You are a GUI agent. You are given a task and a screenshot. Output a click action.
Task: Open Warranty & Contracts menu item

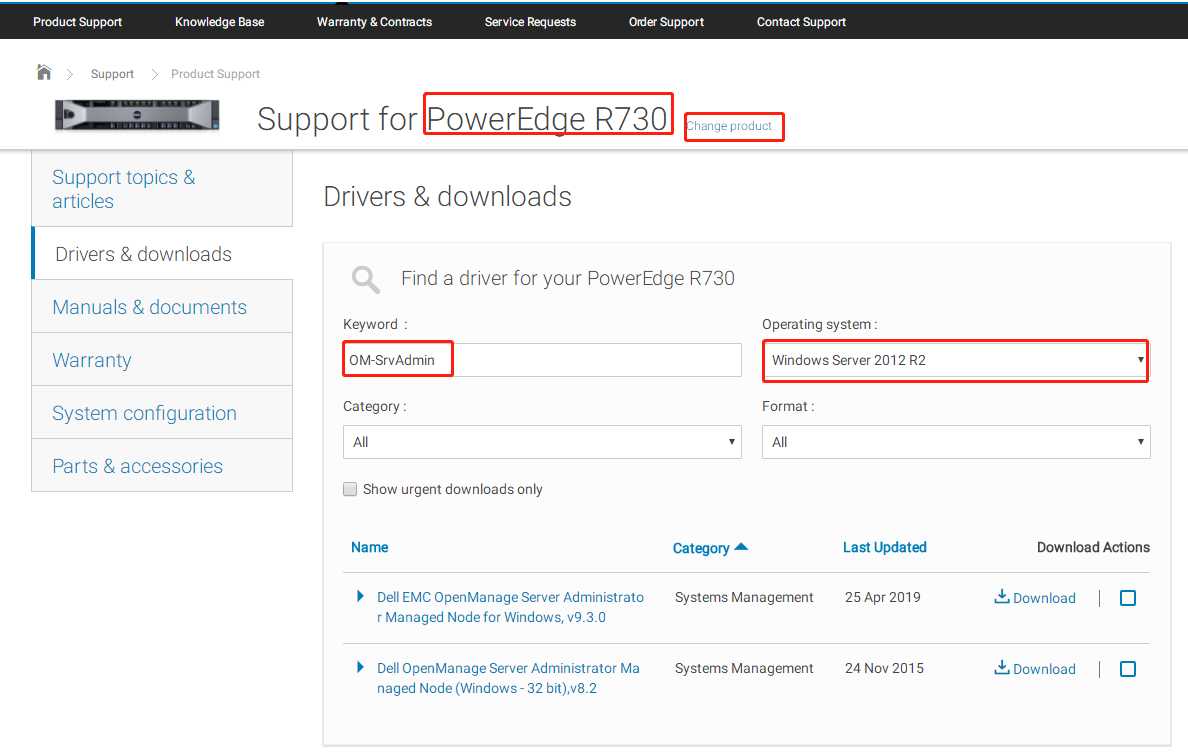374,22
